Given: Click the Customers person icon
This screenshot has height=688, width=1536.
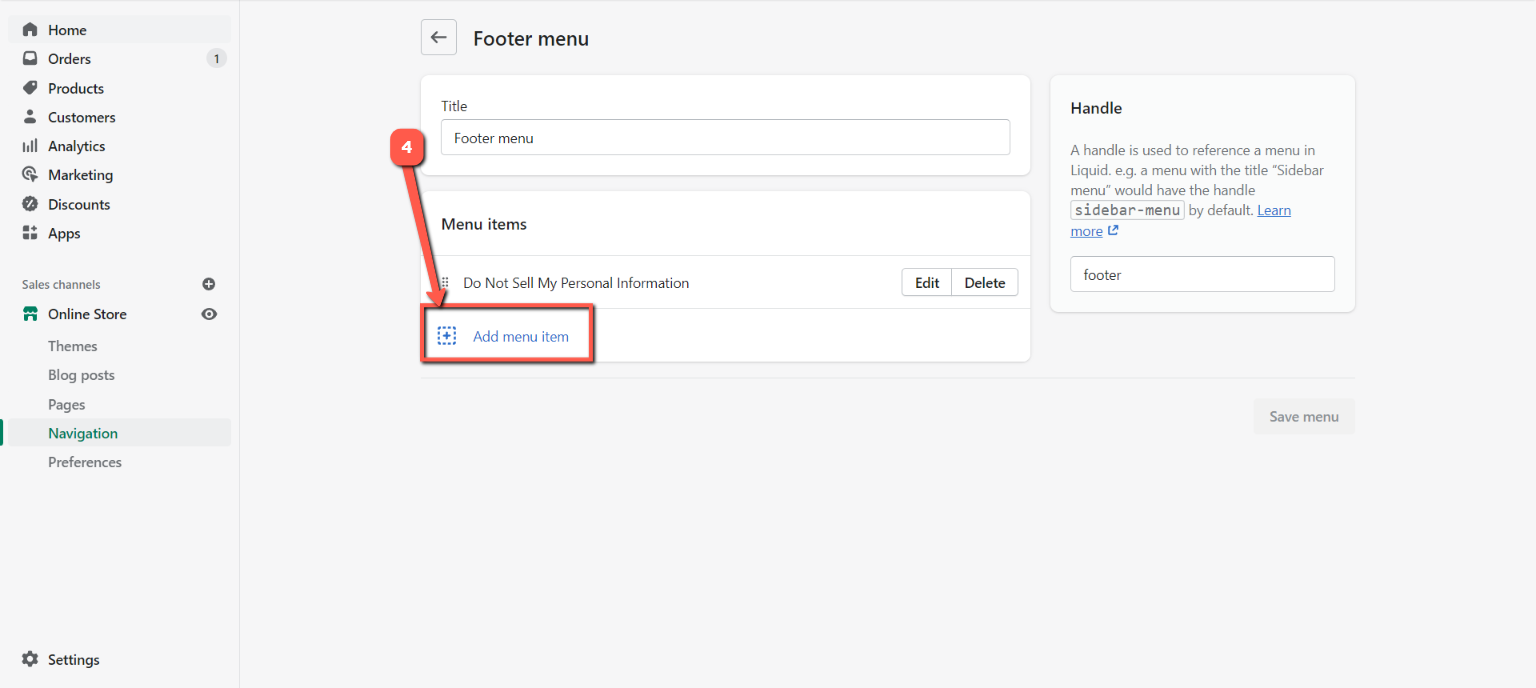Looking at the screenshot, I should tap(30, 117).
